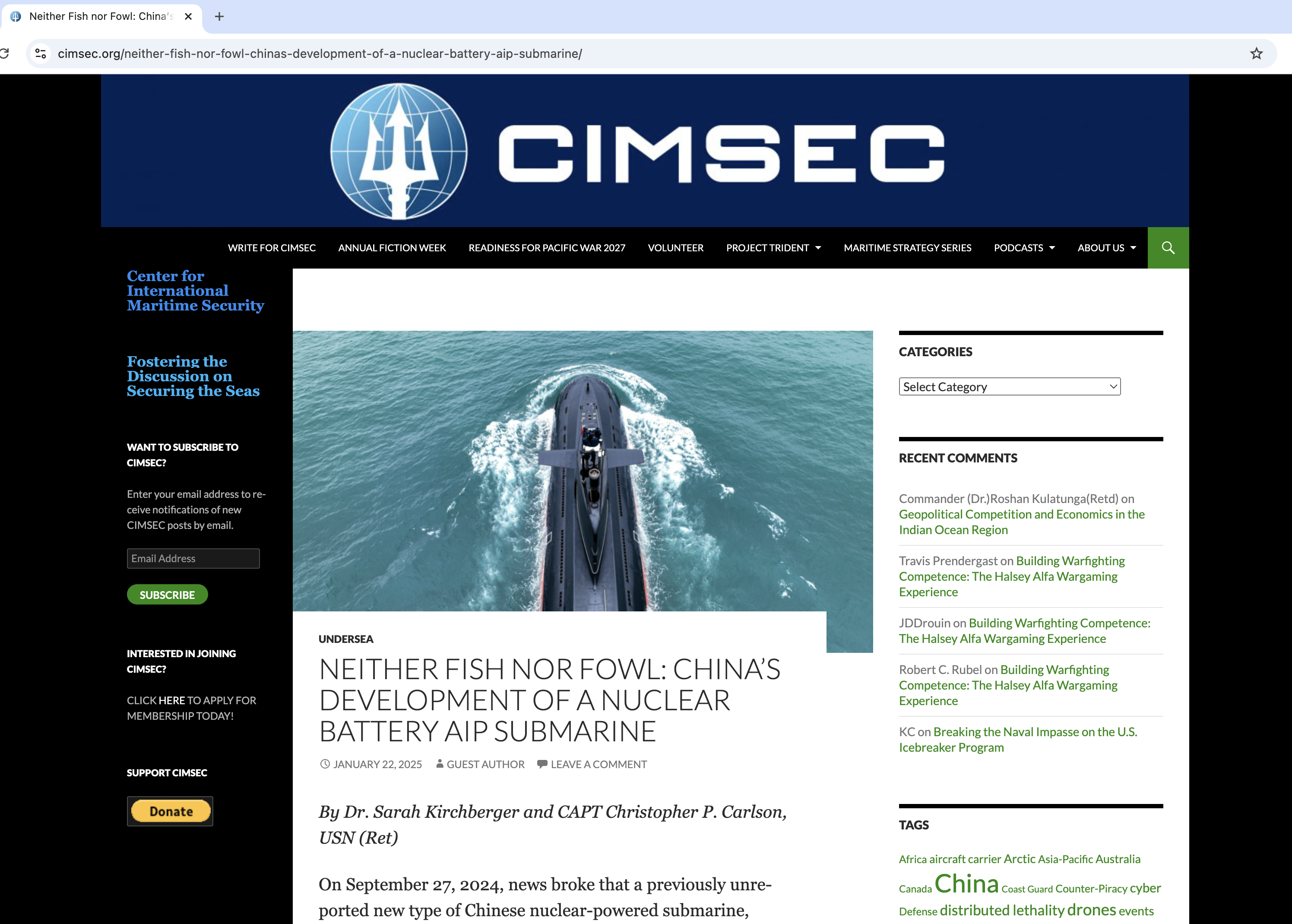
Task: Click the events tag
Action: [1136, 911]
